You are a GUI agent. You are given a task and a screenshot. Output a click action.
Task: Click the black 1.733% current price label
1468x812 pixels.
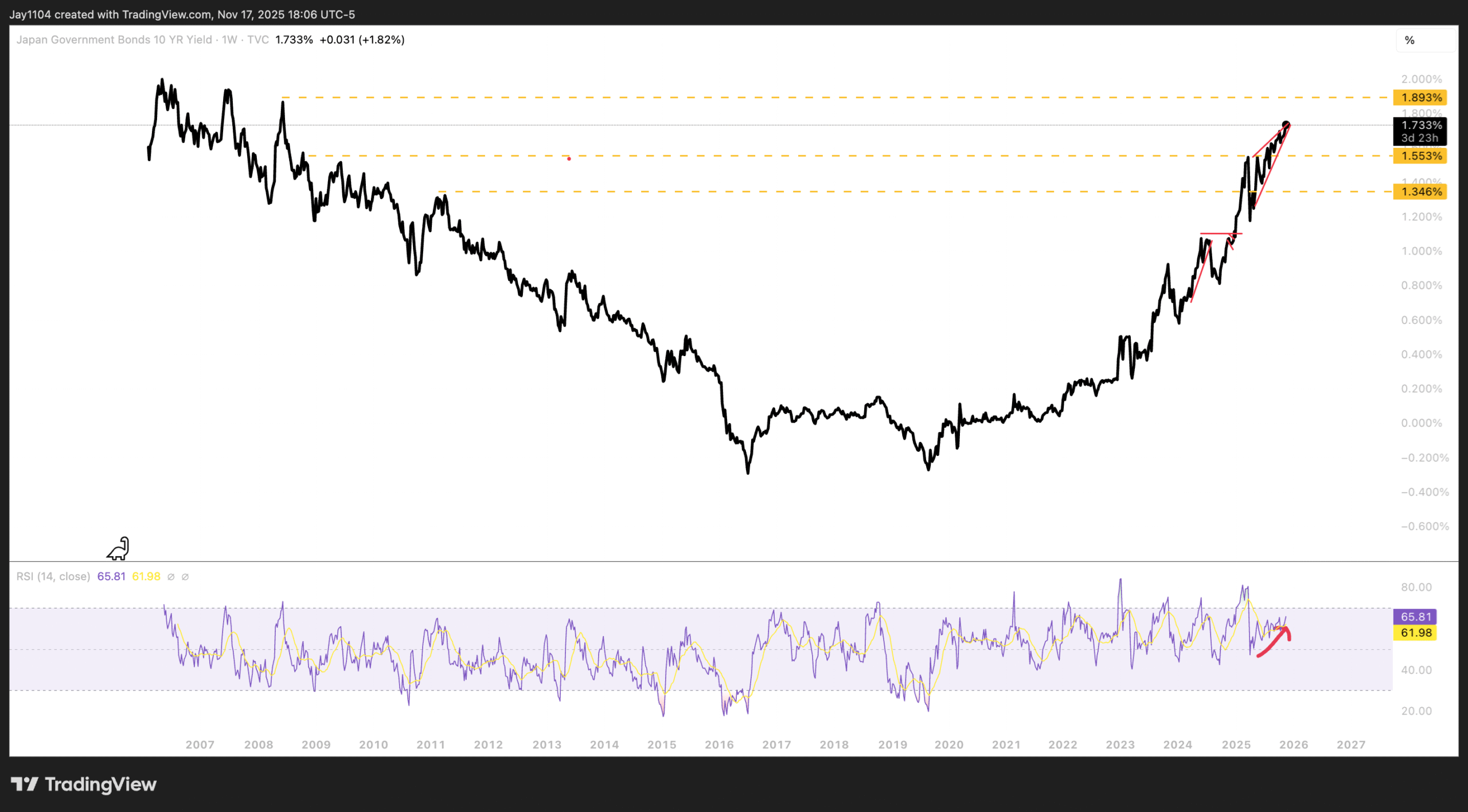1420,131
